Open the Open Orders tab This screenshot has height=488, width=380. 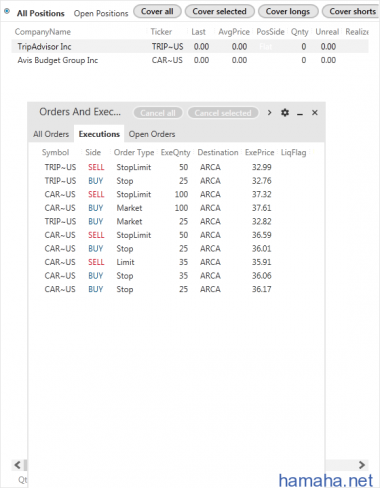tap(152, 134)
